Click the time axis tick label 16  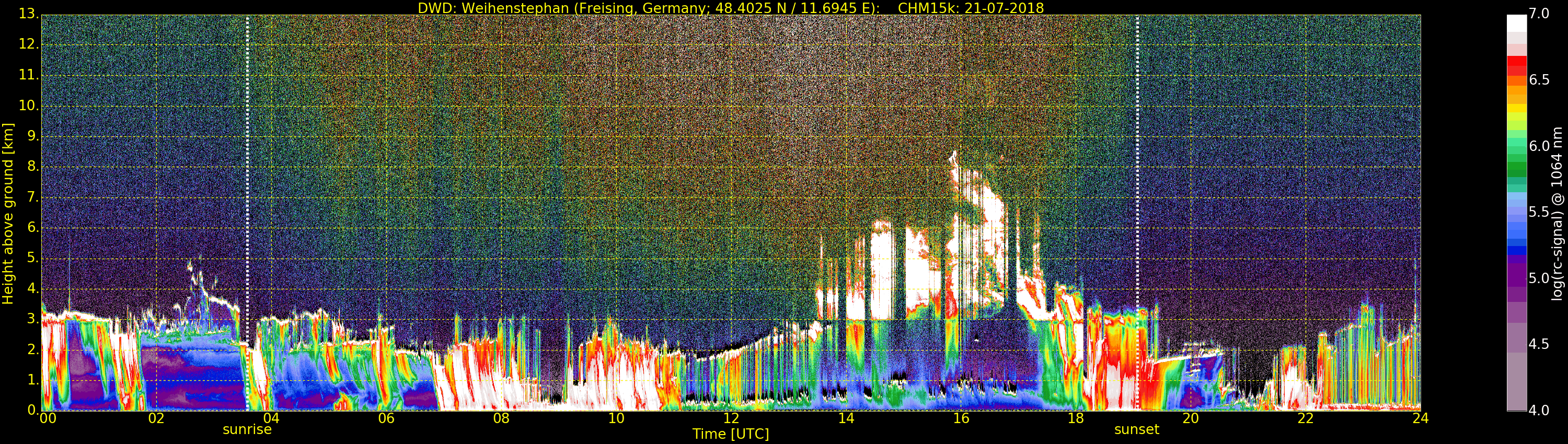(961, 418)
